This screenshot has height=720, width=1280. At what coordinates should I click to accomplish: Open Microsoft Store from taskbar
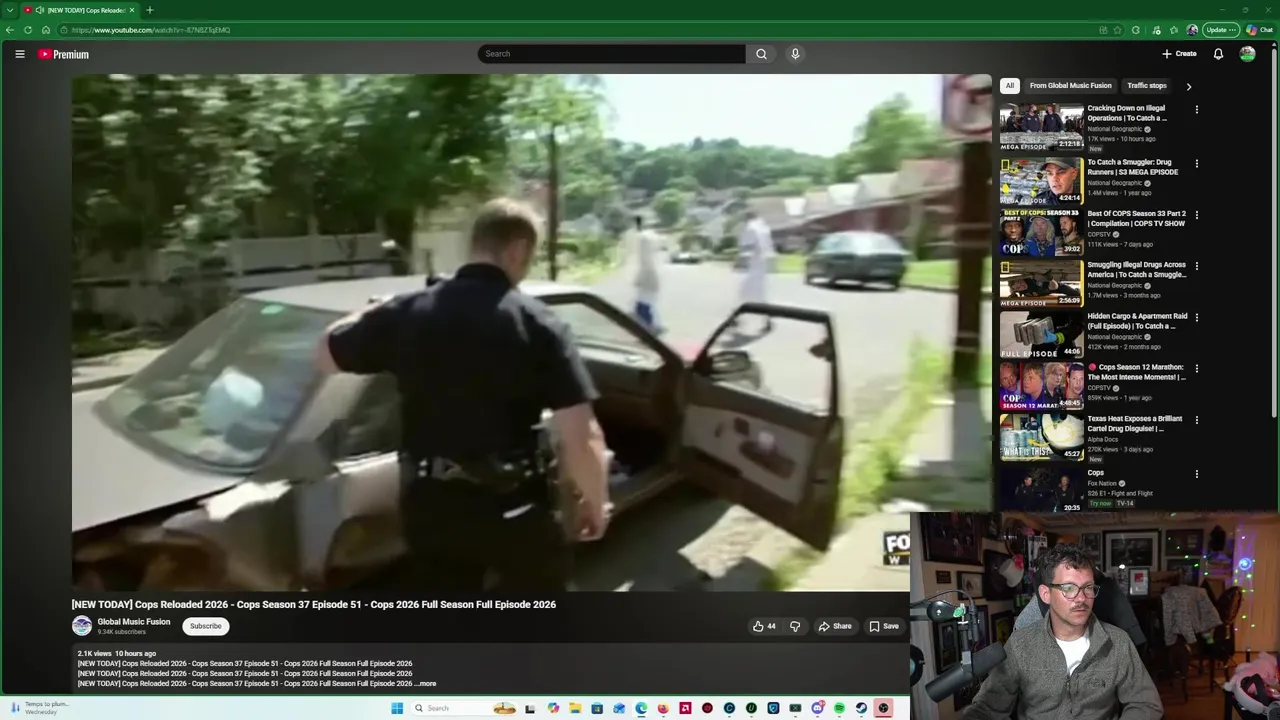[x=596, y=708]
